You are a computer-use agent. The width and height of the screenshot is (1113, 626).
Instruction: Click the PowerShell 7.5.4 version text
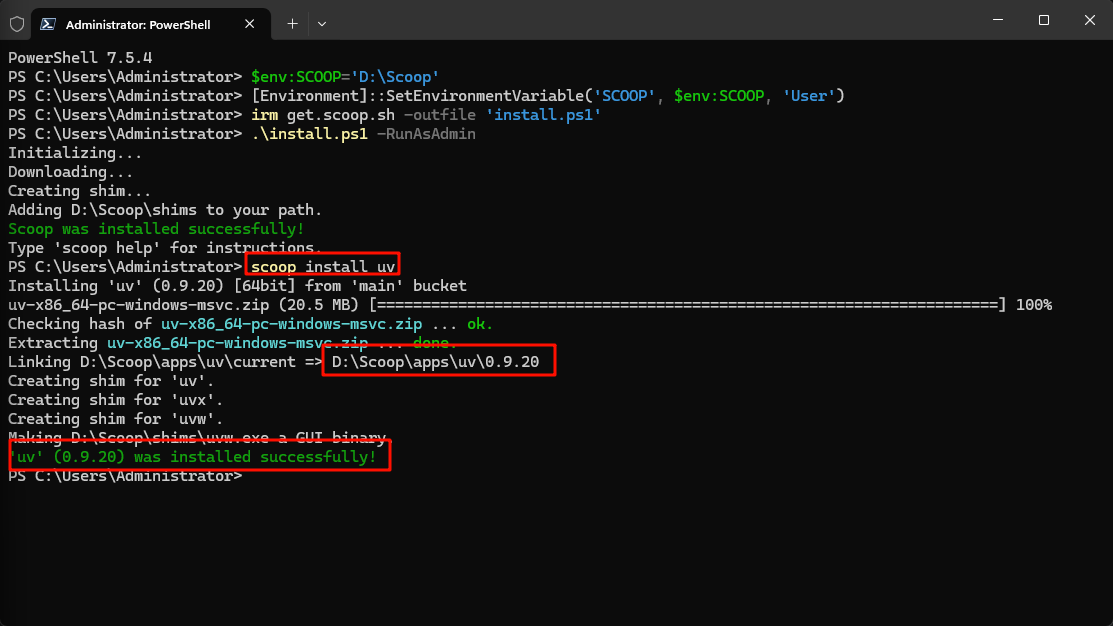click(79, 58)
